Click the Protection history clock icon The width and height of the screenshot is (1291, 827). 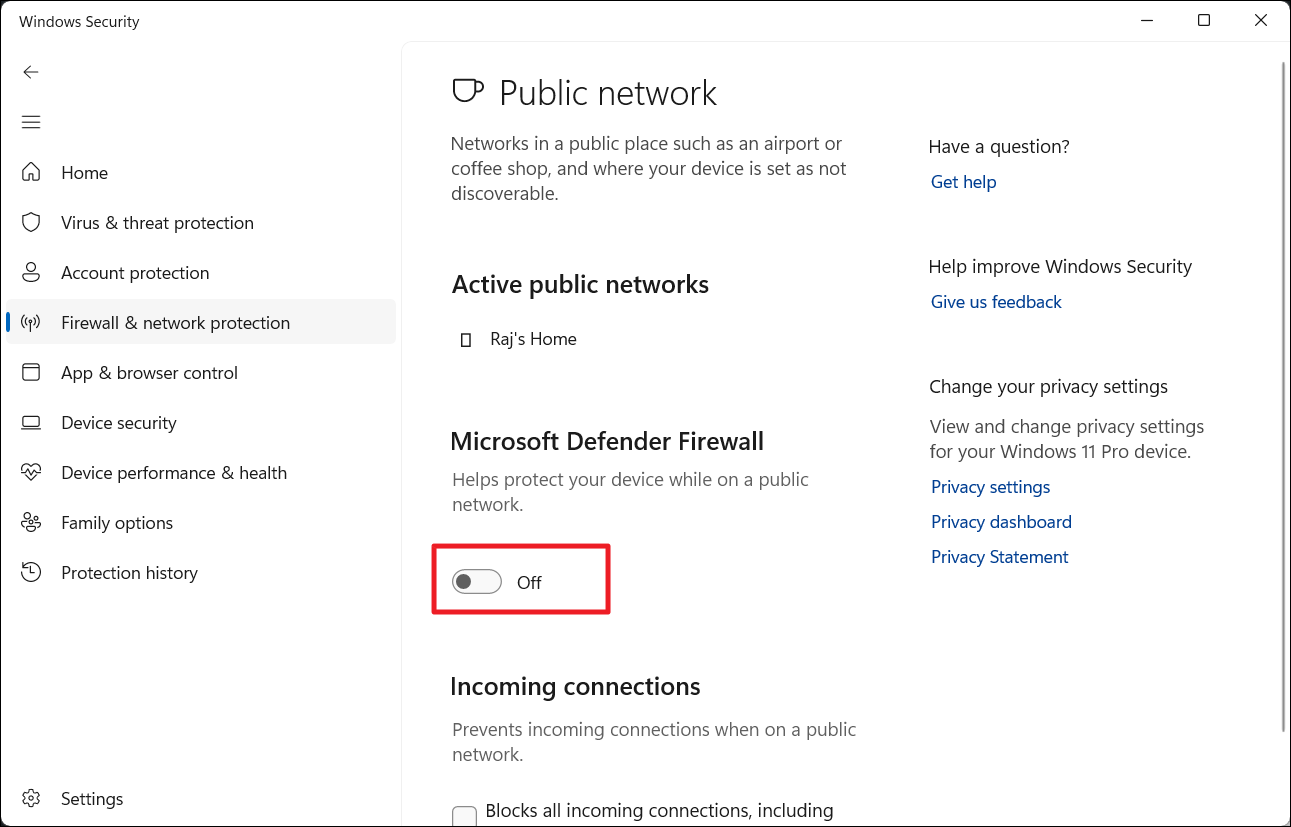pyautogui.click(x=31, y=572)
